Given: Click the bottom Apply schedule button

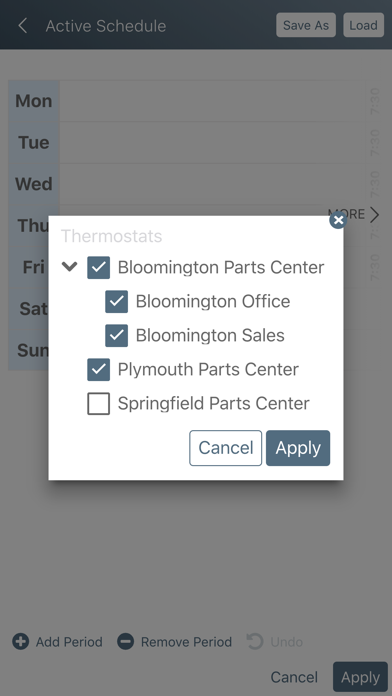Looking at the screenshot, I should point(360,677).
